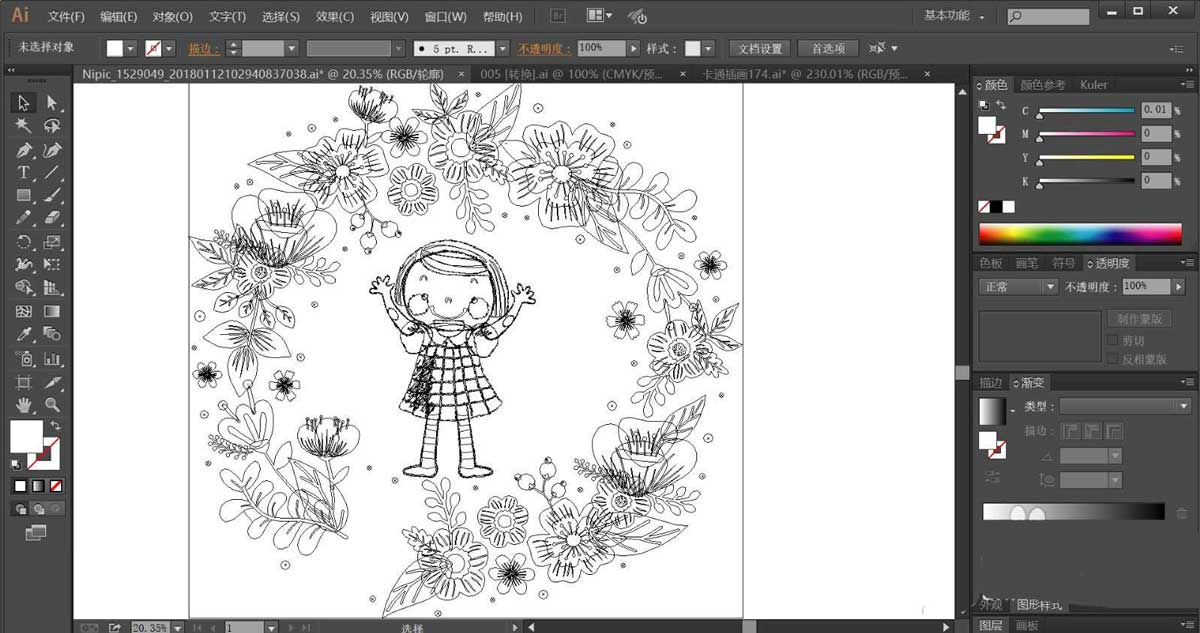Viewport: 1200px width, 633px height.
Task: Toggle the 反相蒙版 (Invert Mask) checkbox
Action: click(1112, 359)
